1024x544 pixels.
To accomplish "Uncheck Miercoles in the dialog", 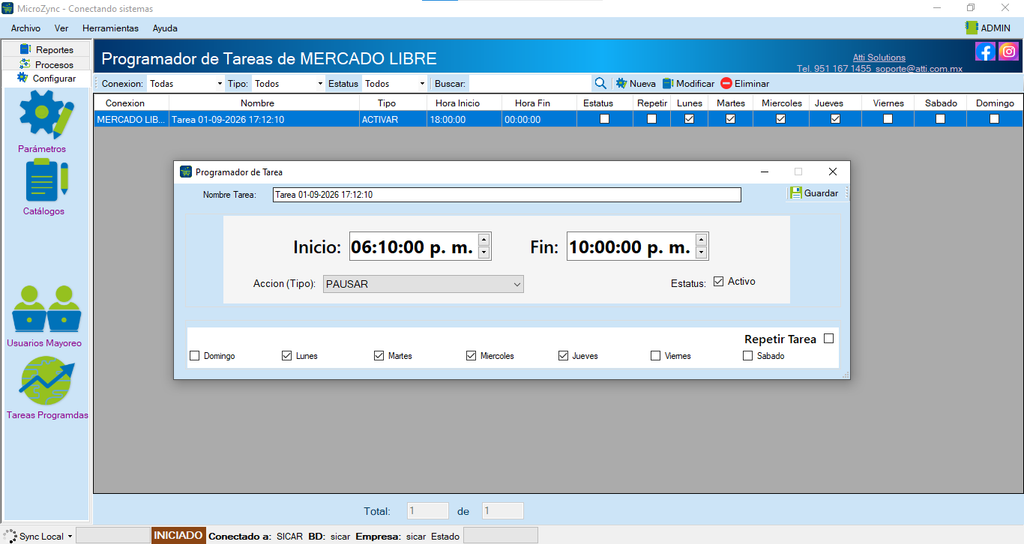I will (x=471, y=356).
